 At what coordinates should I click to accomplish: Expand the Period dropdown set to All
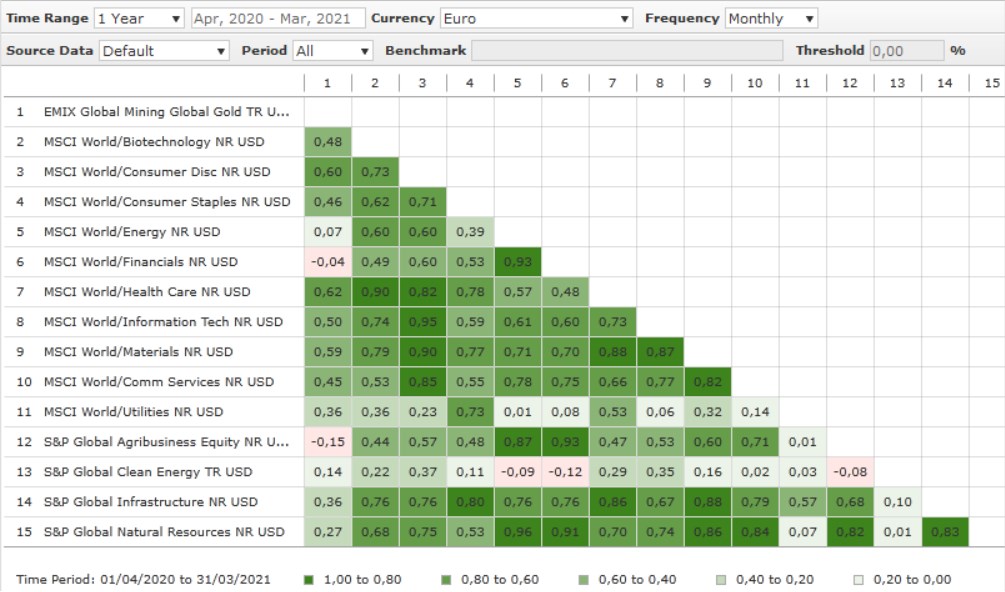(332, 50)
